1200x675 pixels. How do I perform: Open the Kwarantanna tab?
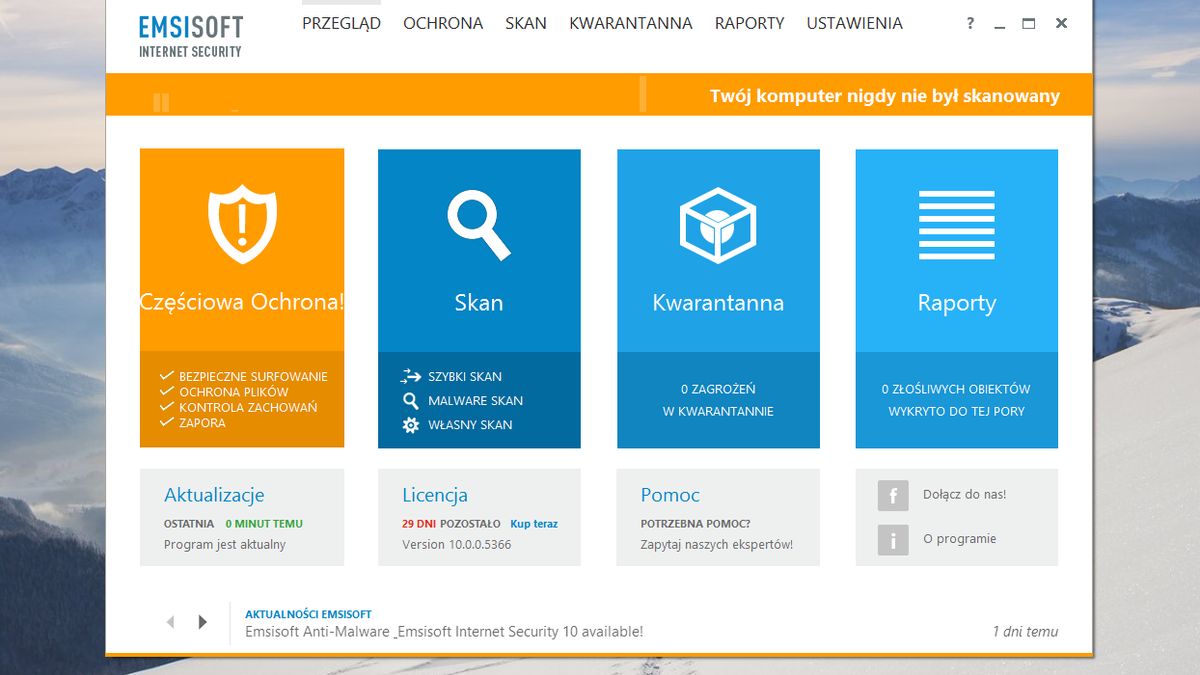click(631, 23)
